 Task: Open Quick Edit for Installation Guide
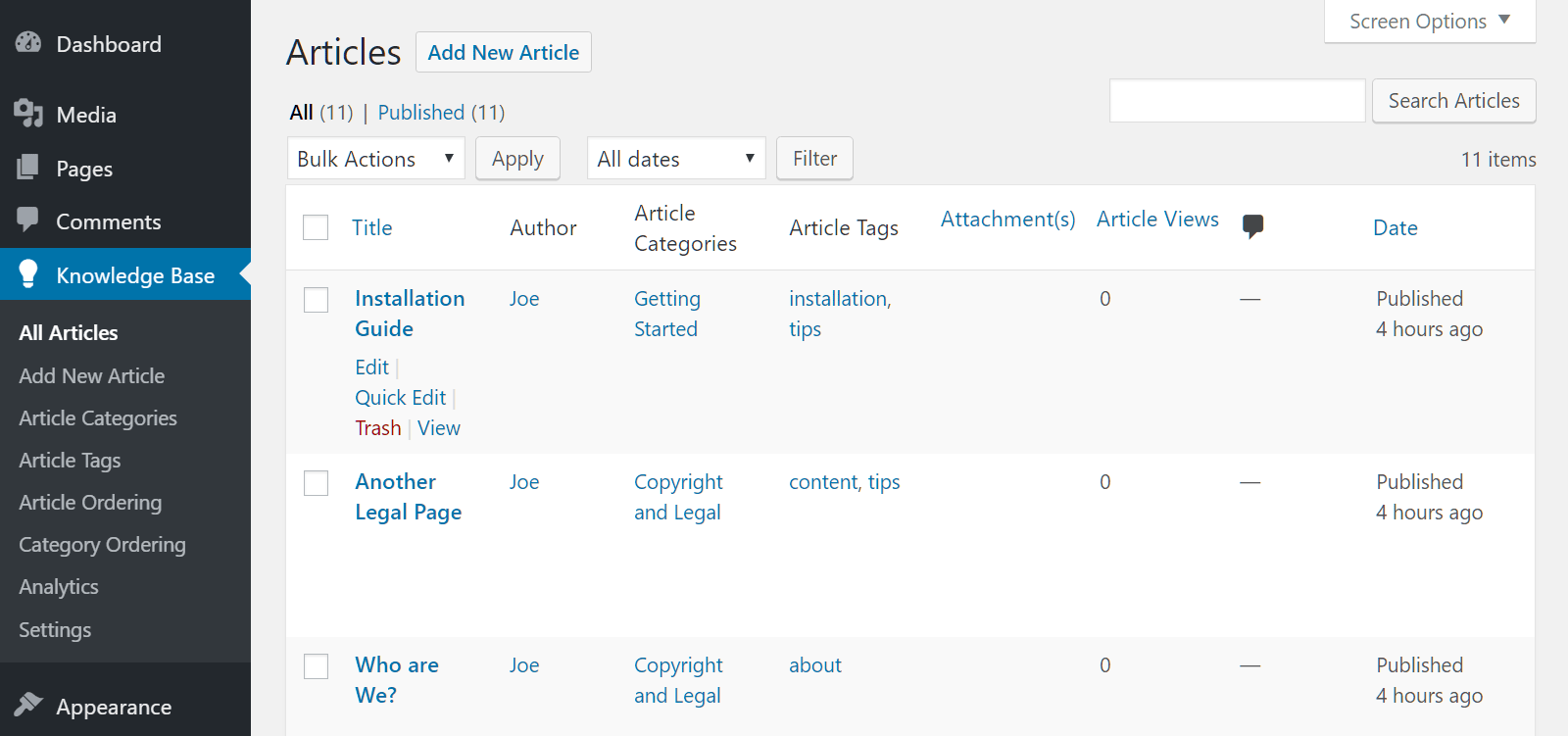(x=400, y=398)
